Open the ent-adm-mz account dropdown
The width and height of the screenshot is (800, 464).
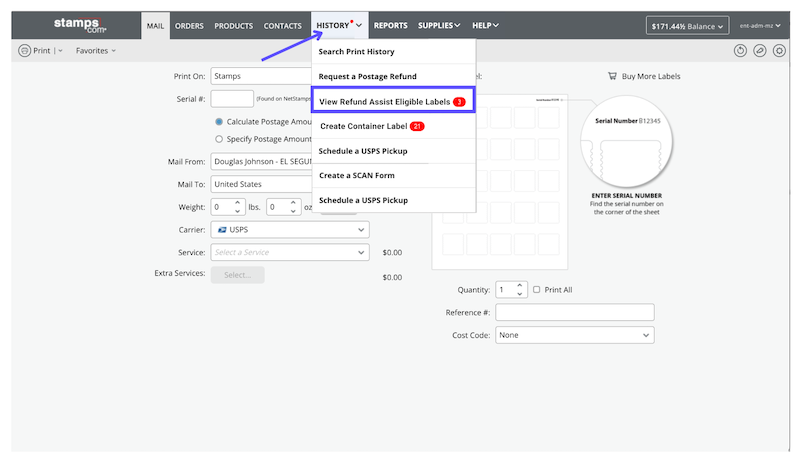click(x=760, y=26)
